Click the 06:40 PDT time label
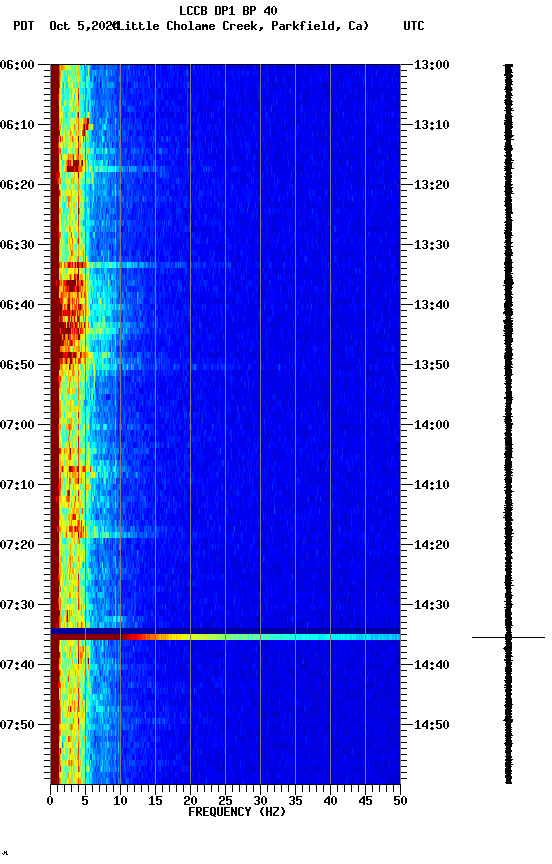 pyautogui.click(x=17, y=305)
